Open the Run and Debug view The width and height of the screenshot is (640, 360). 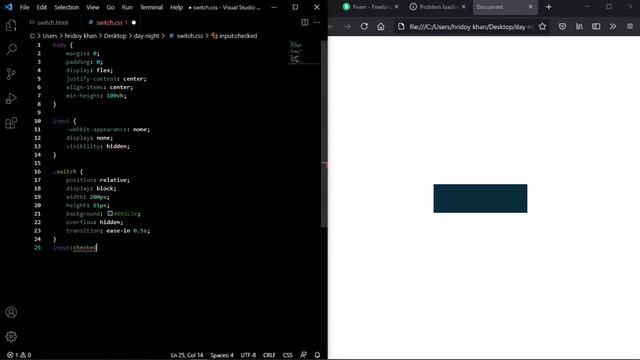[x=11, y=98]
